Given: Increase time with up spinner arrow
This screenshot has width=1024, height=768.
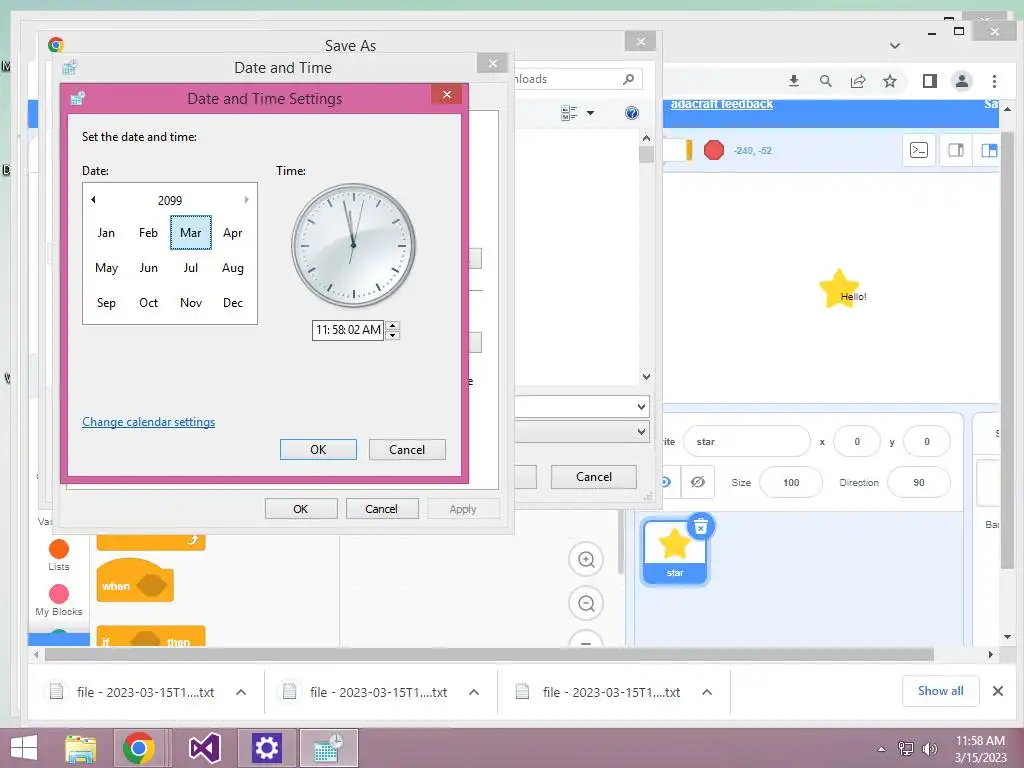Looking at the screenshot, I should pyautogui.click(x=392, y=325).
